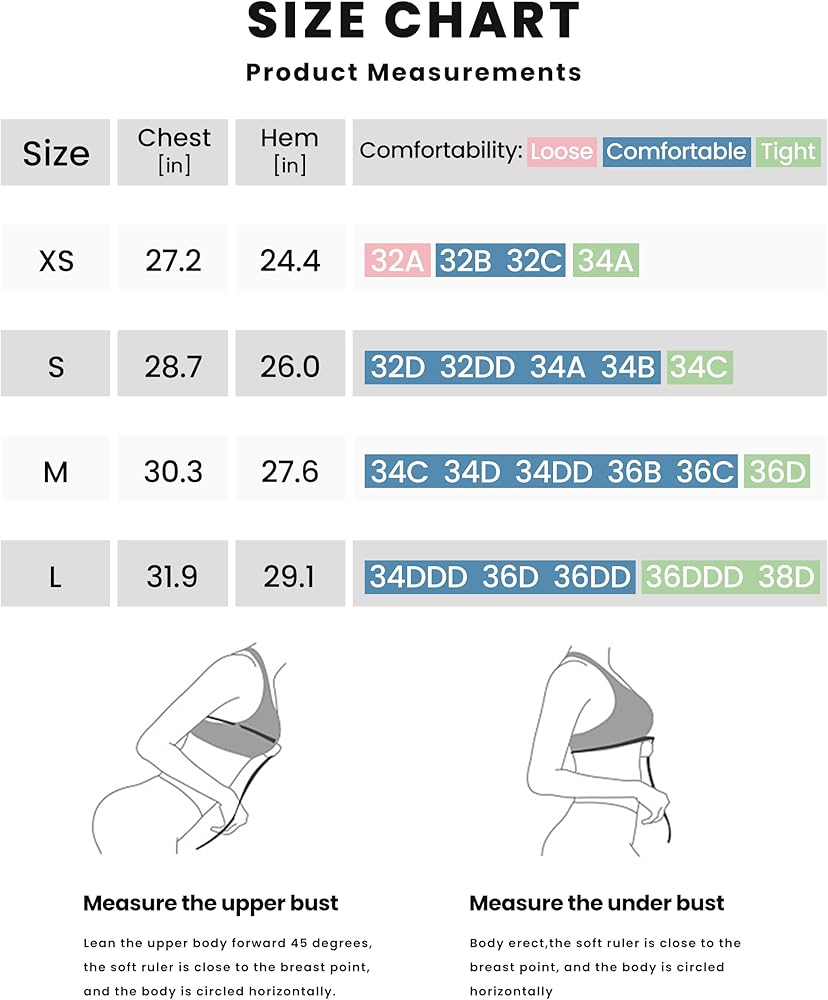828x1000 pixels.
Task: Select the XS size cell
Action: point(56,261)
